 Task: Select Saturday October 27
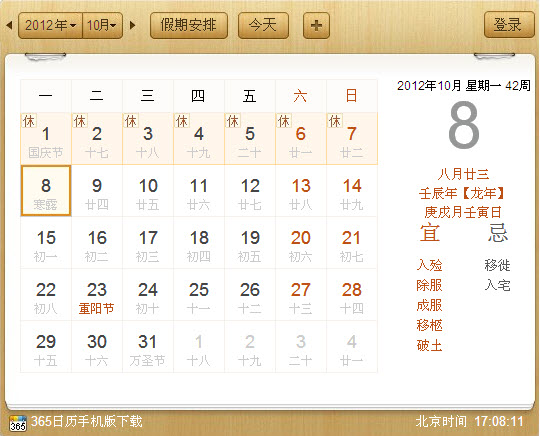(301, 295)
